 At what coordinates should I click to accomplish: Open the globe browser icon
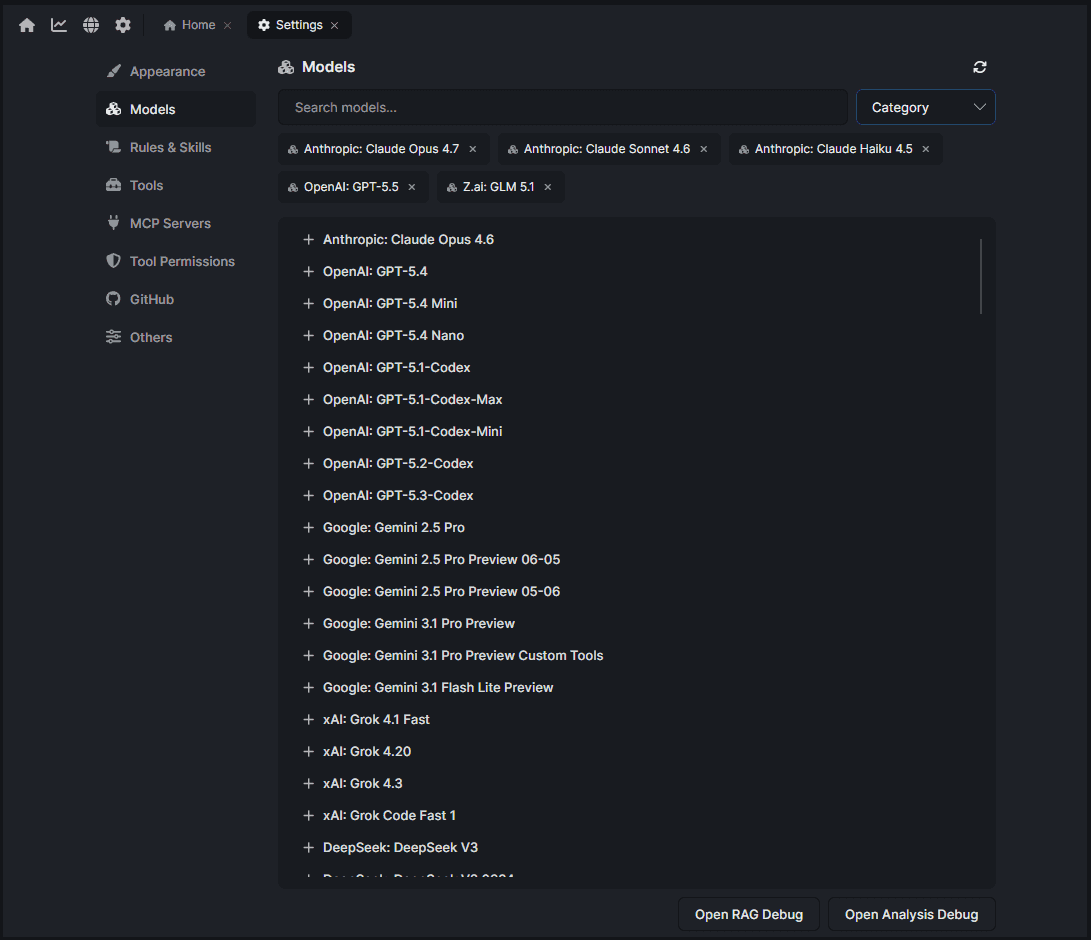click(91, 25)
